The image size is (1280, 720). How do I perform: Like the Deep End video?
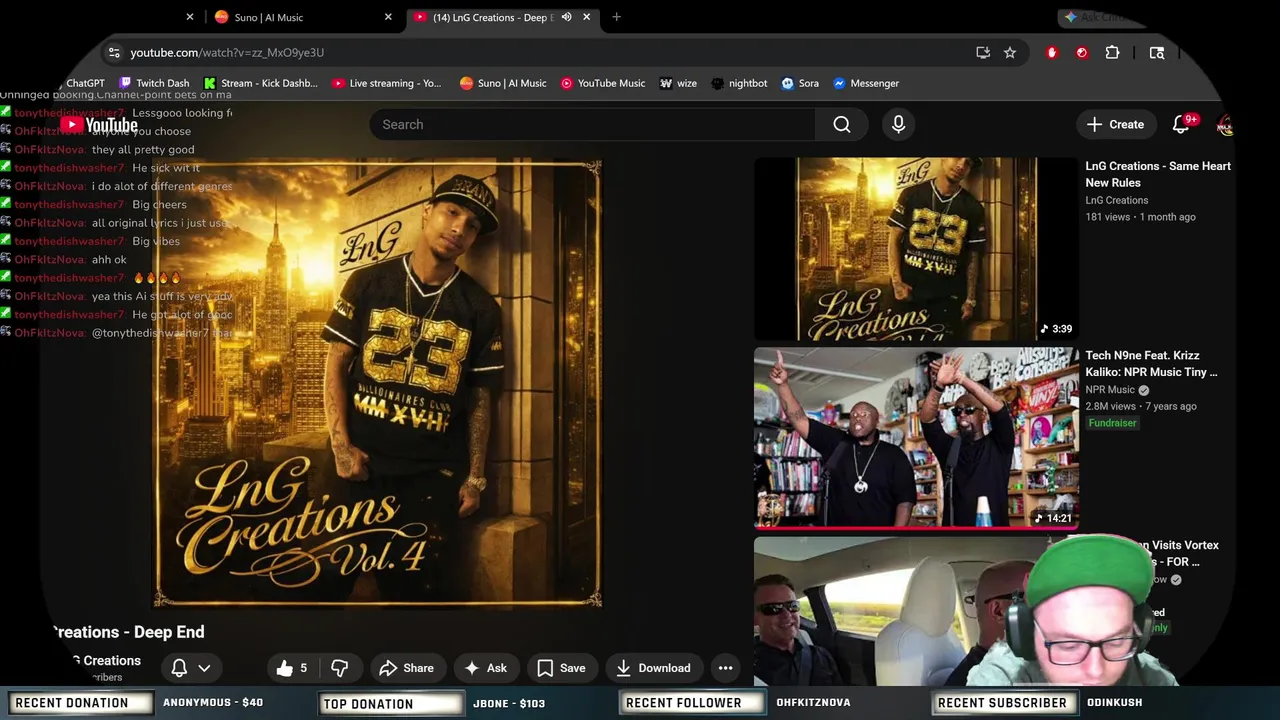coord(291,668)
